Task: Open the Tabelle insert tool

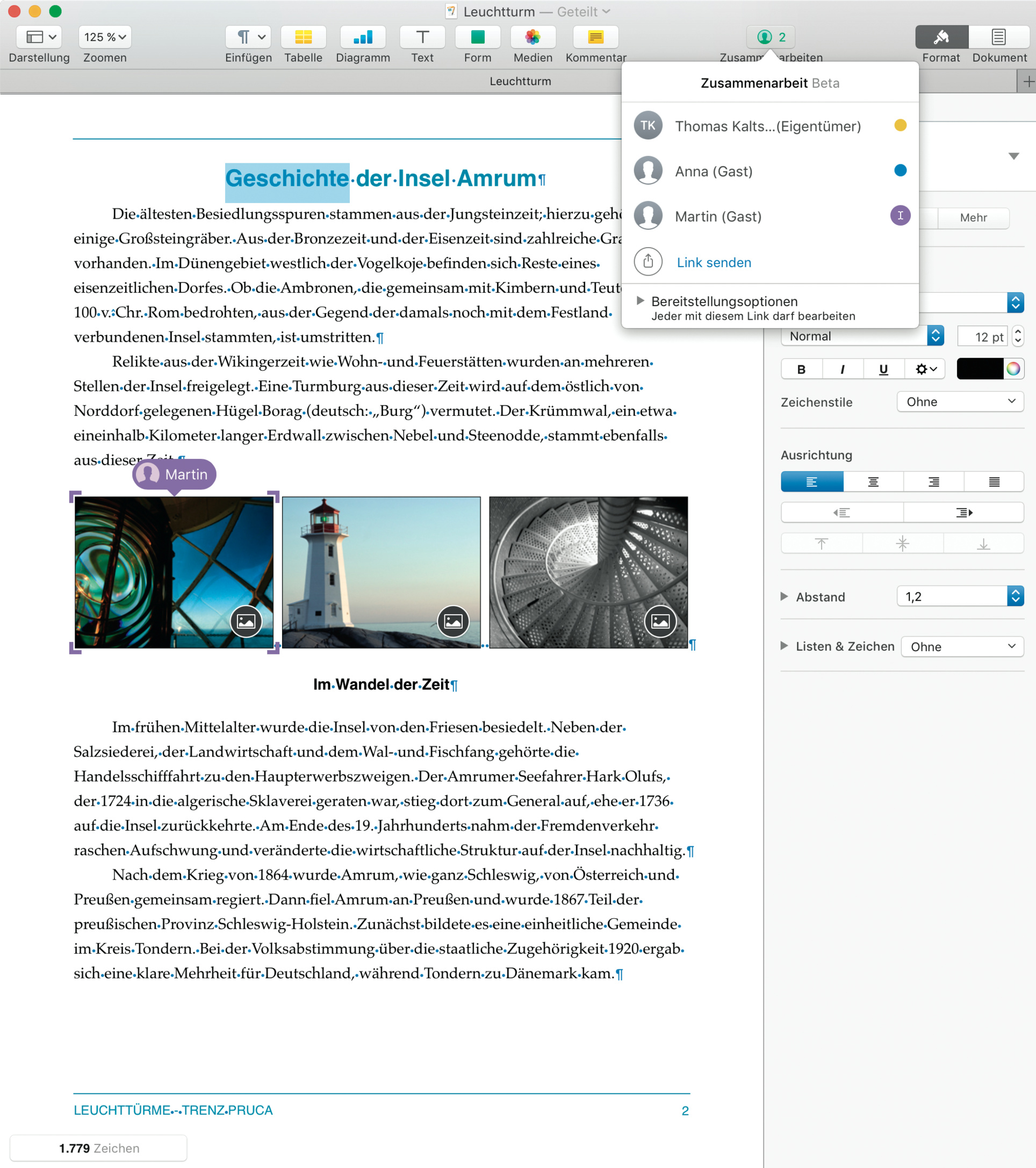Action: 303,38
